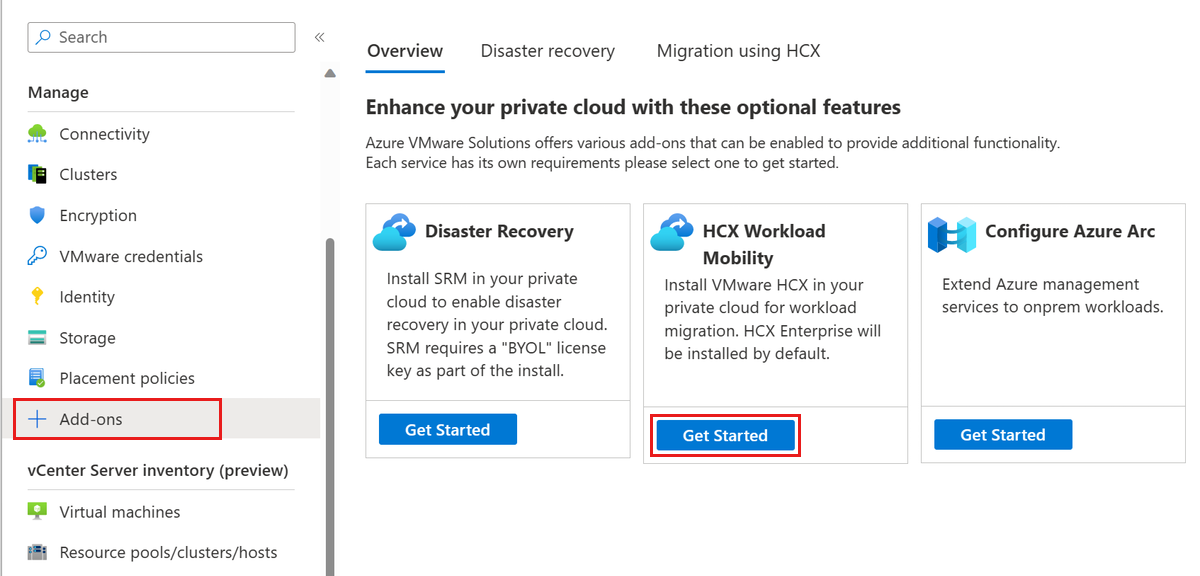The height and width of the screenshot is (576, 1200).
Task: Get Started with Disaster Recovery
Action: pos(448,429)
